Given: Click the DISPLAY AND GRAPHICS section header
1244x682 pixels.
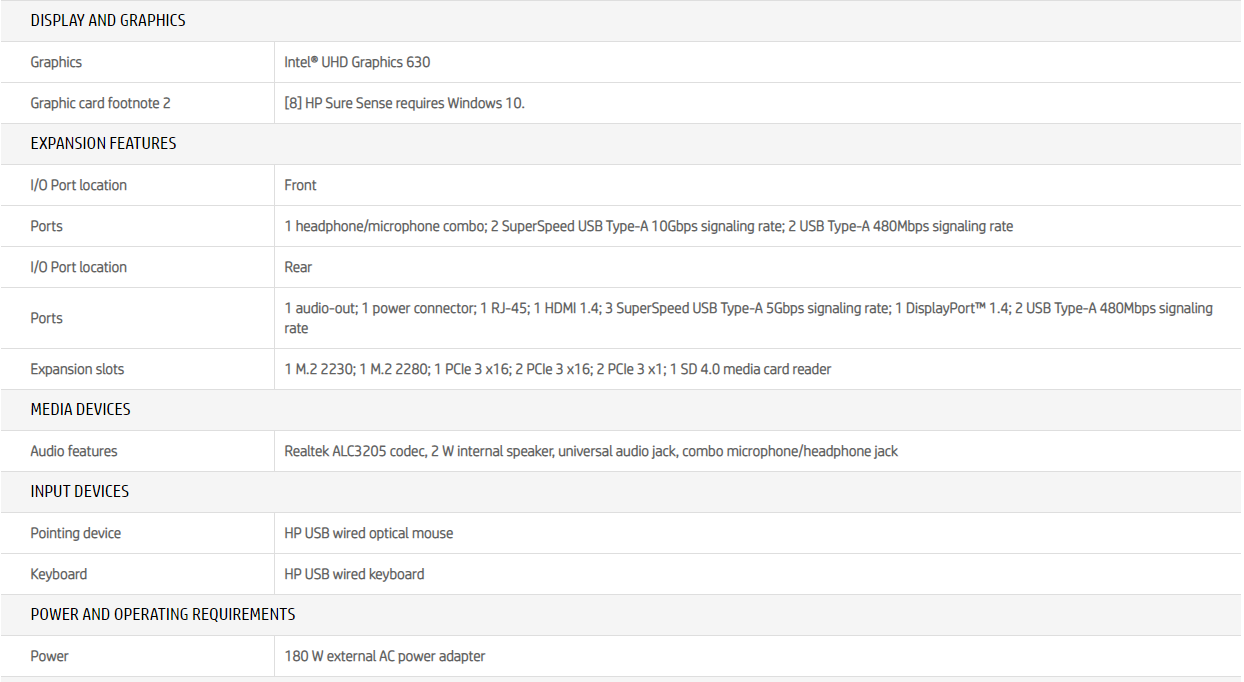Looking at the screenshot, I should tap(108, 20).
